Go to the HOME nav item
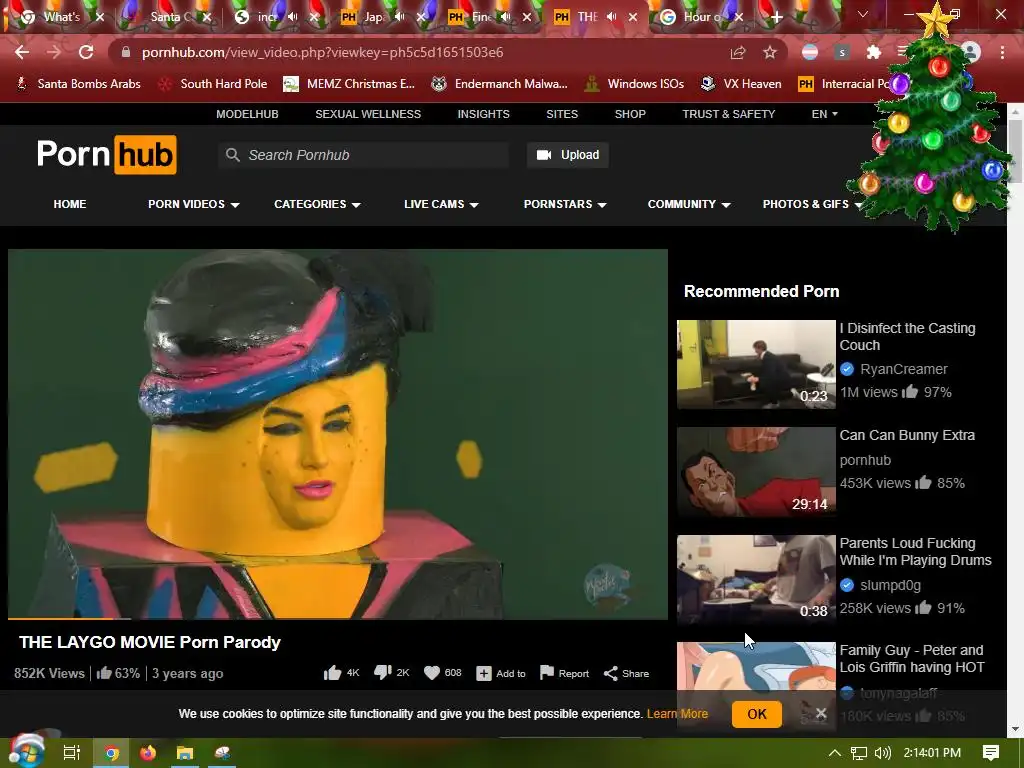This screenshot has width=1024, height=768. coord(70,204)
